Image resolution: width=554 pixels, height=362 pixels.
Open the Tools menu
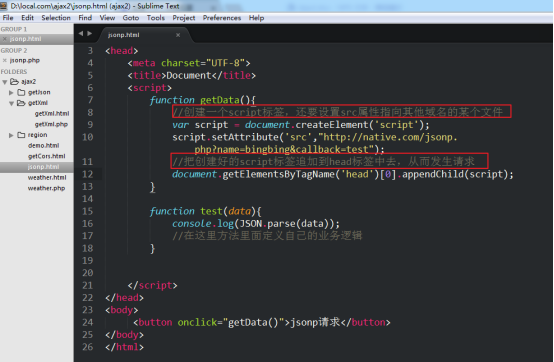click(x=156, y=18)
